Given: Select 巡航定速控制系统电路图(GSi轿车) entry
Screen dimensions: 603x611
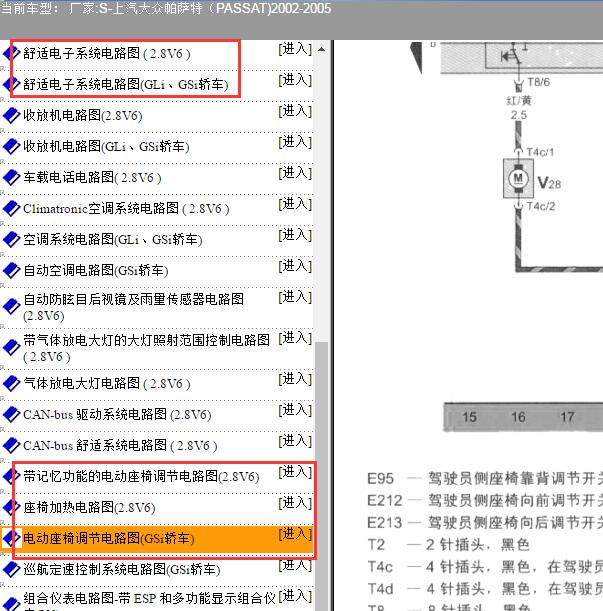Looking at the screenshot, I should 122,569.
